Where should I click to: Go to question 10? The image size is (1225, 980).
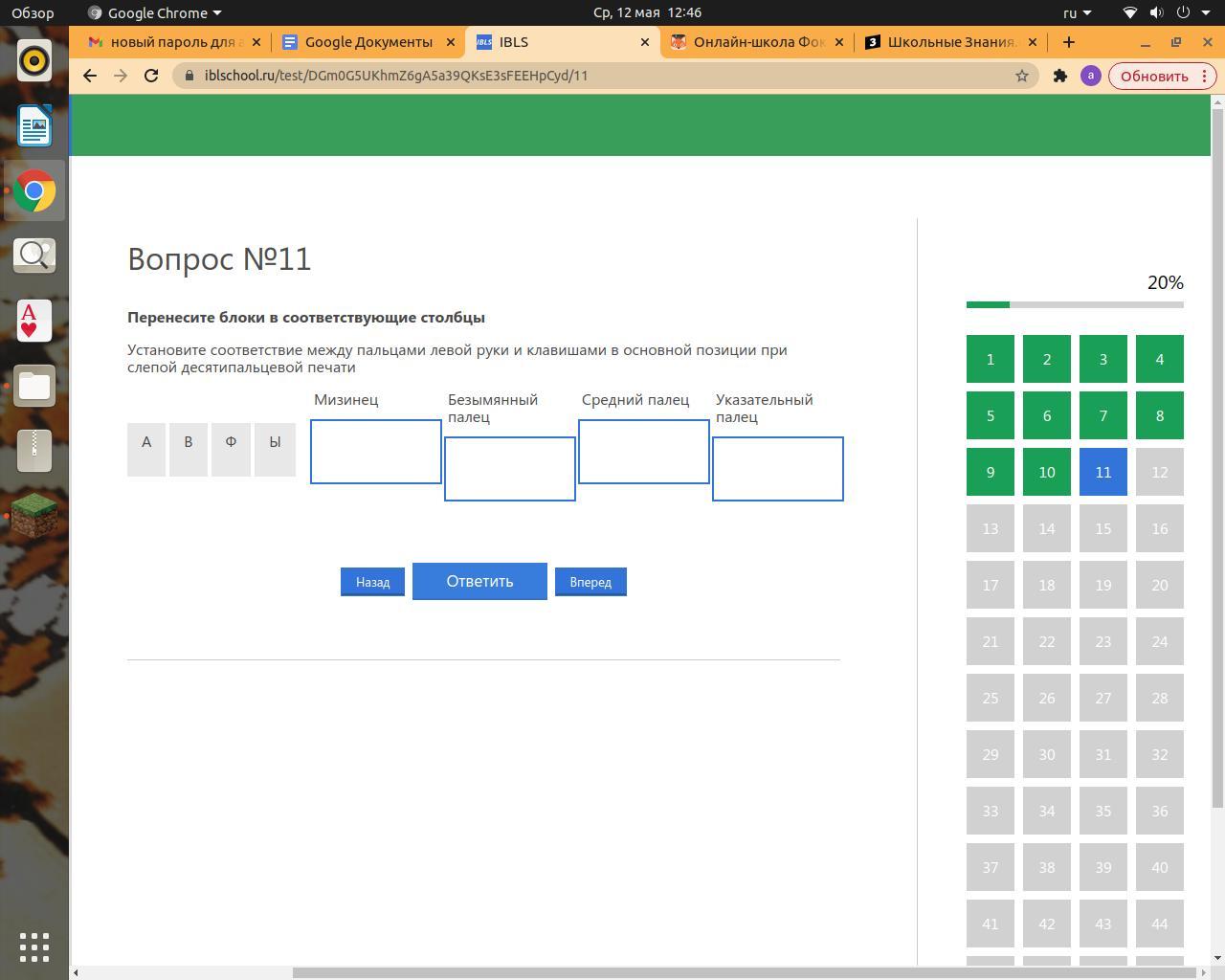pos(1047,472)
